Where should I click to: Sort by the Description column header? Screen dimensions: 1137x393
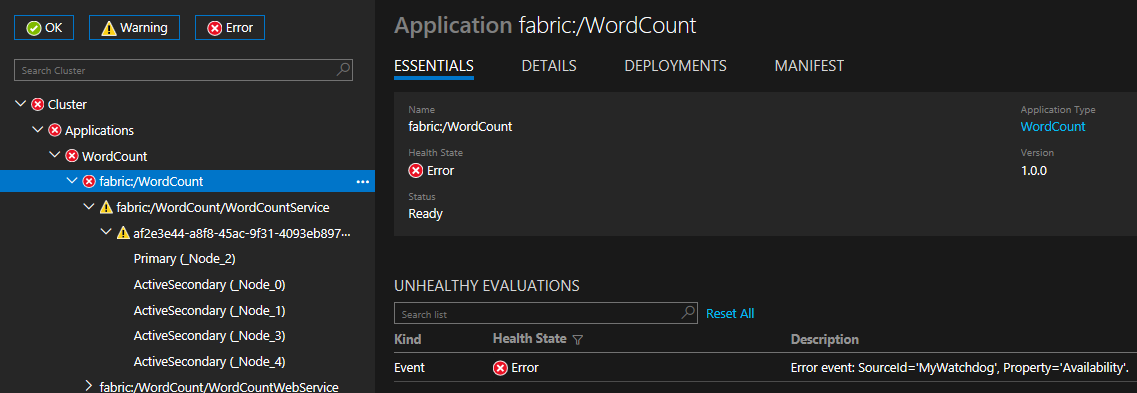[824, 339]
